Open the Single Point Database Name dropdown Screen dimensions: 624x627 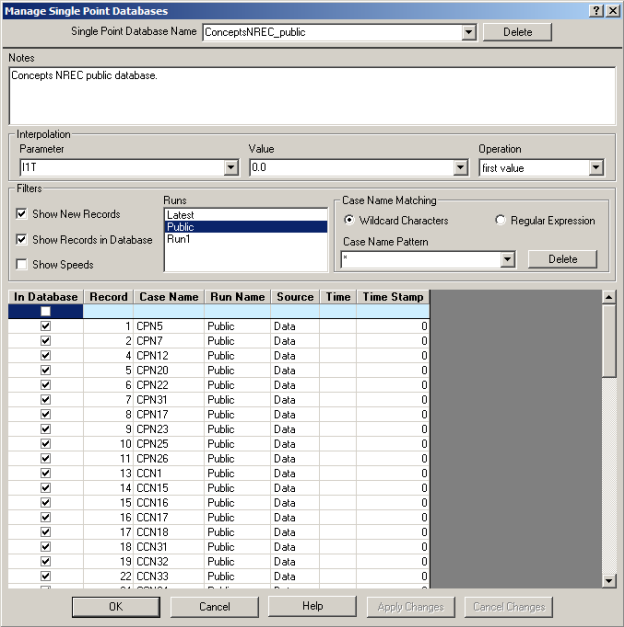pyautogui.click(x=468, y=32)
